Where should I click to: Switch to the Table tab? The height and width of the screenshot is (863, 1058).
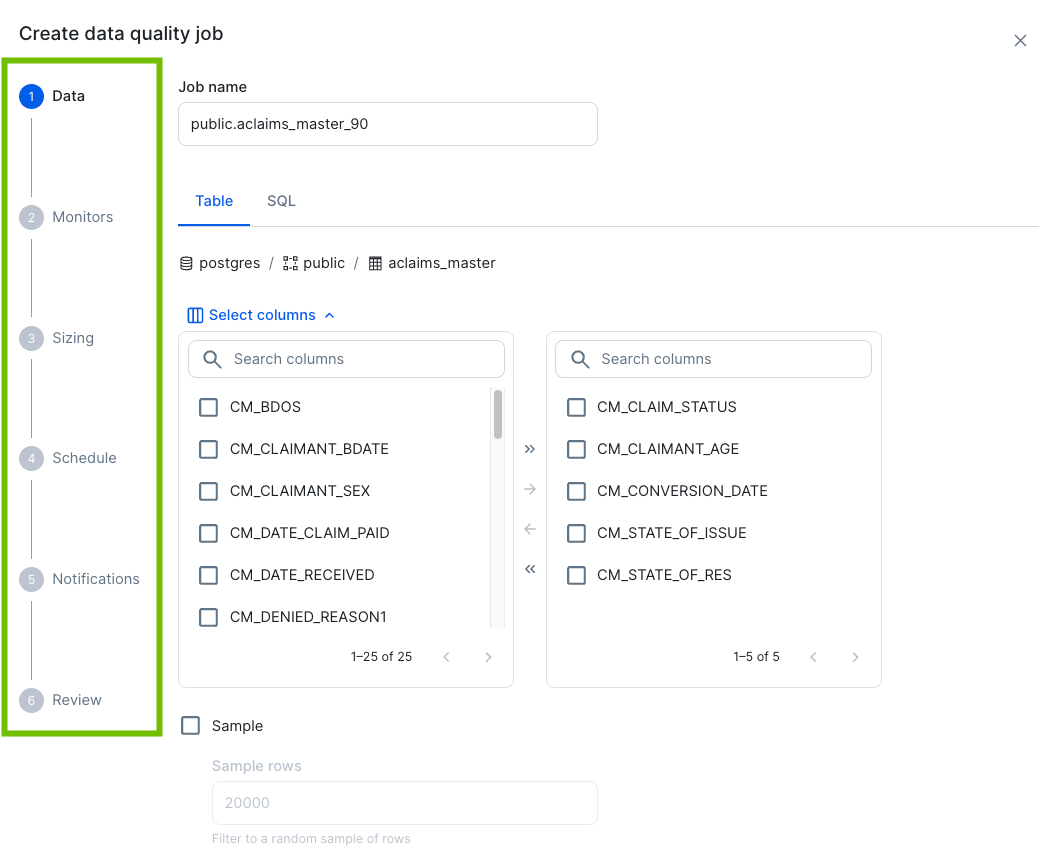pyautogui.click(x=214, y=200)
